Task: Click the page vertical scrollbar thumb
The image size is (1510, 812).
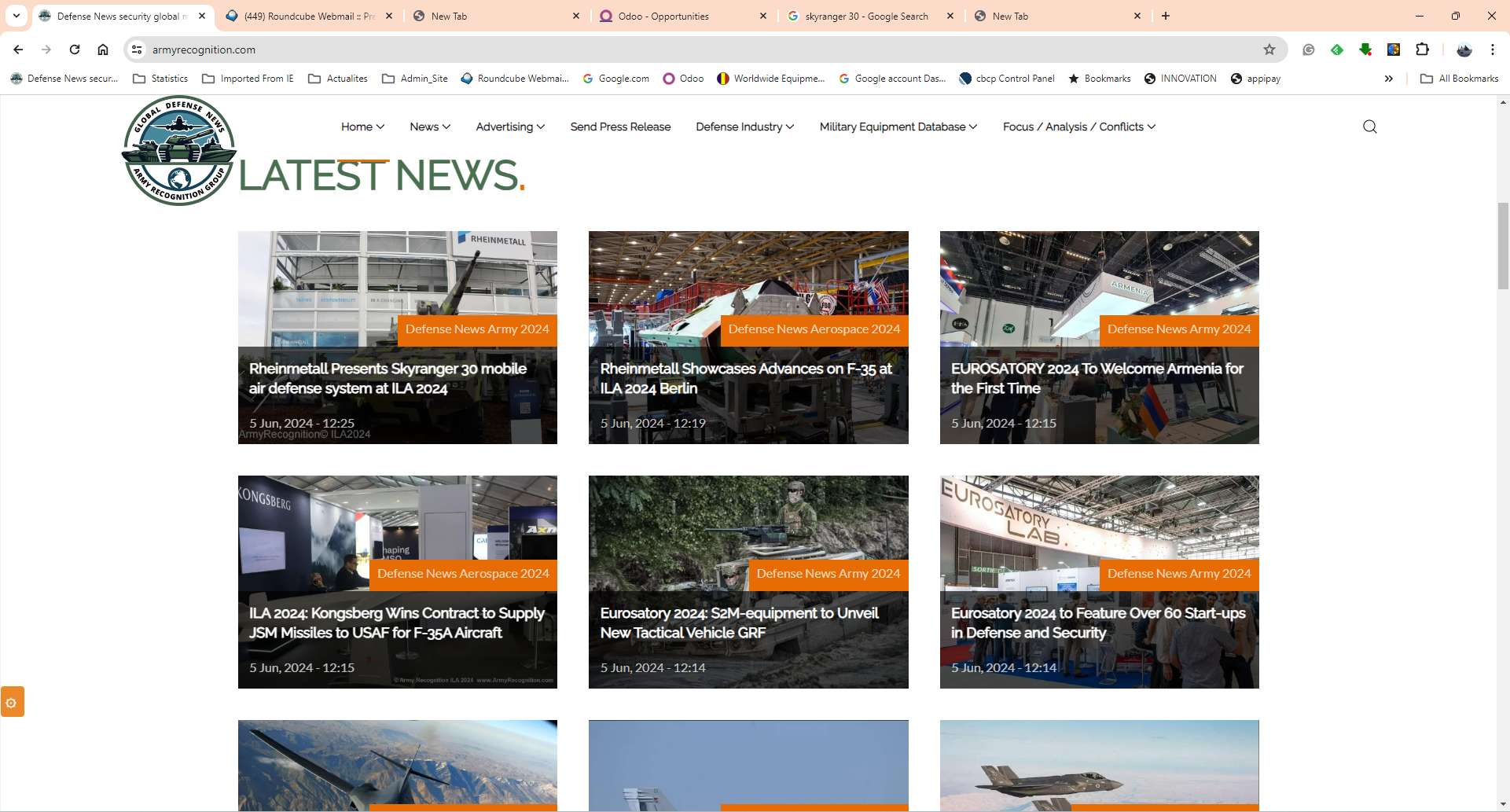Action: tap(1503, 245)
